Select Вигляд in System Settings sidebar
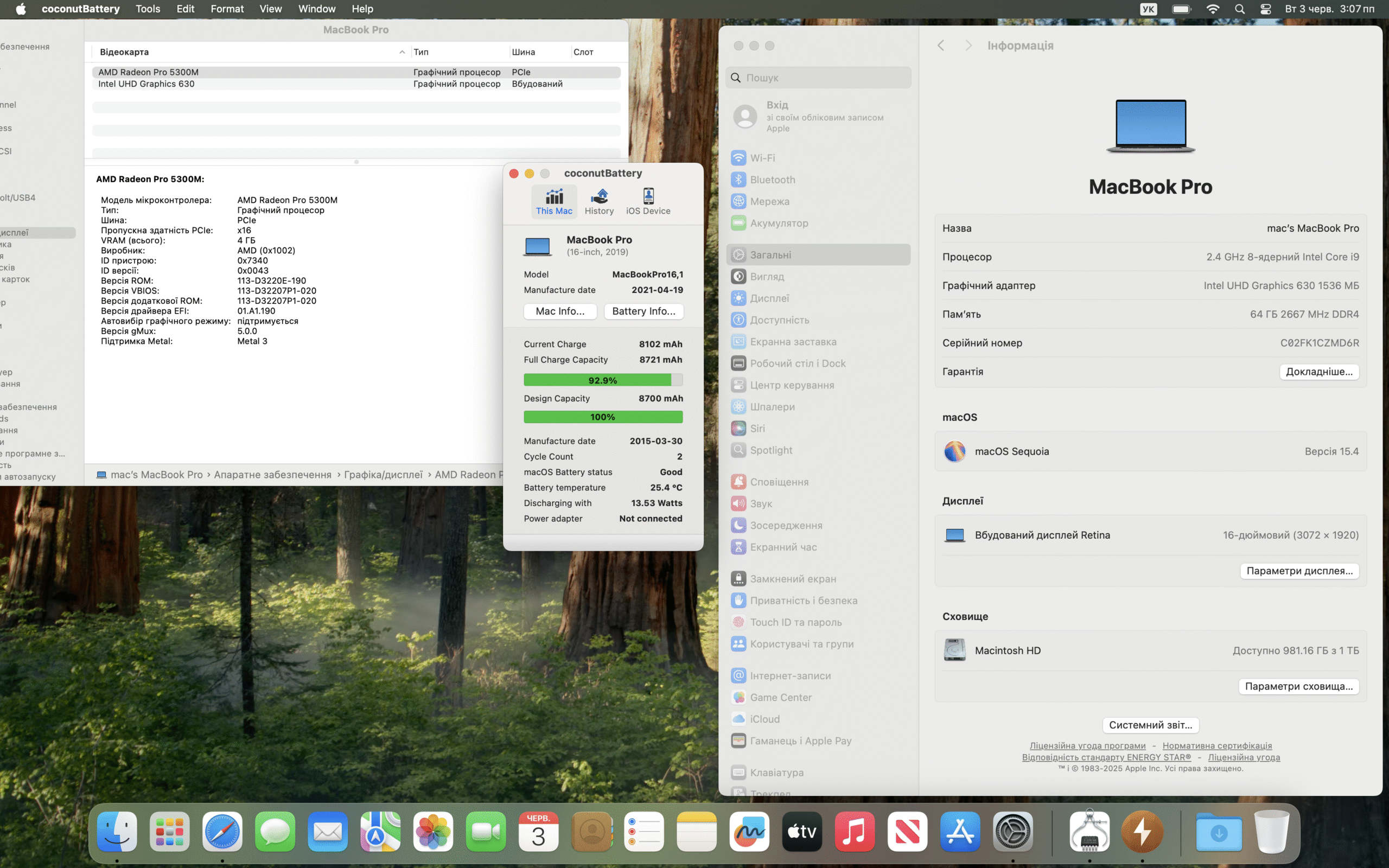 point(818,277)
